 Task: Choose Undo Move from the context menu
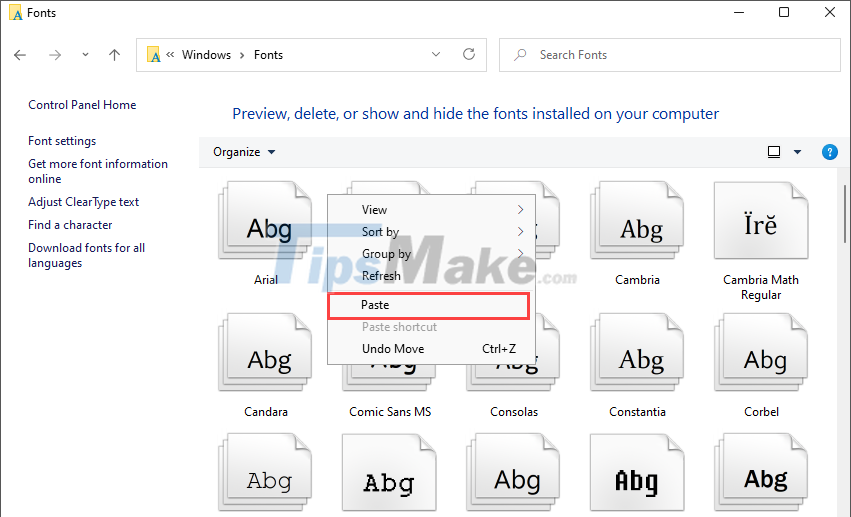(431, 349)
